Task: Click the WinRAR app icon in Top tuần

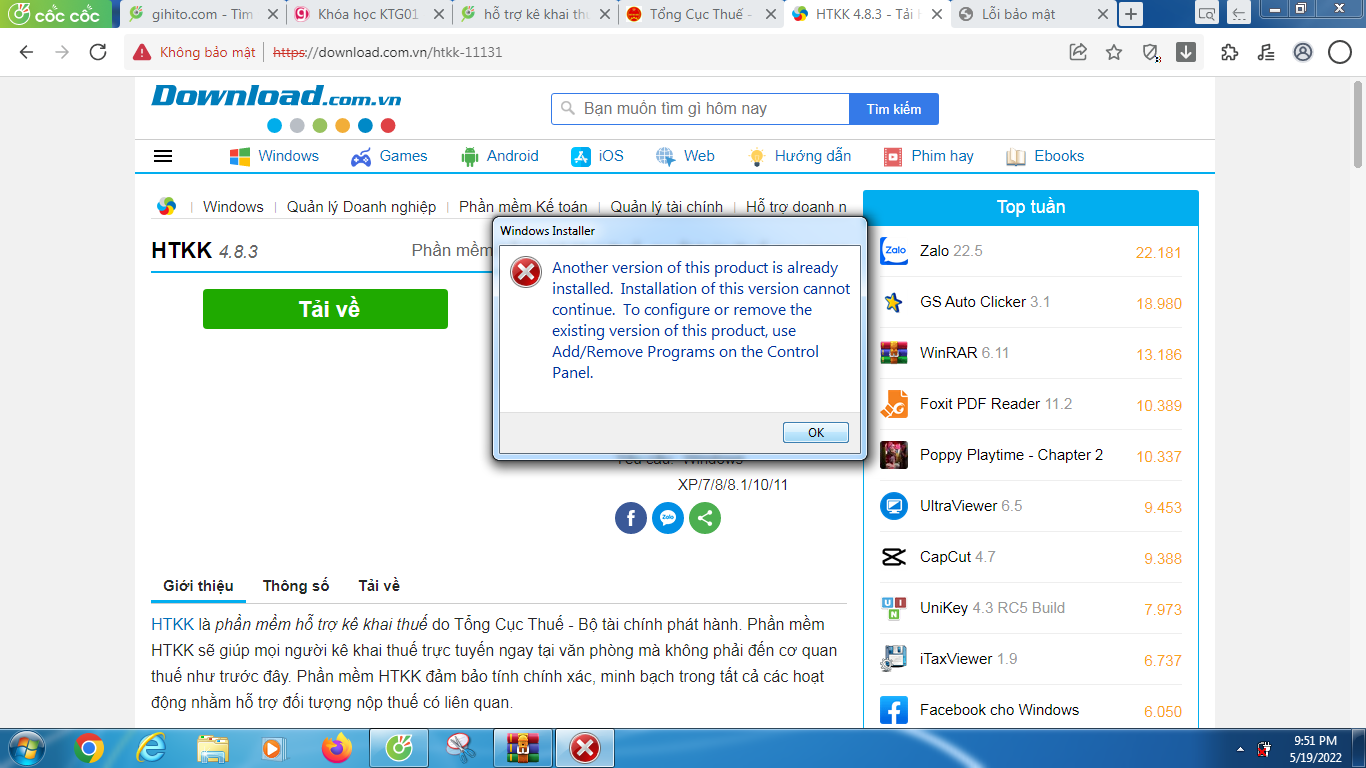Action: (894, 353)
